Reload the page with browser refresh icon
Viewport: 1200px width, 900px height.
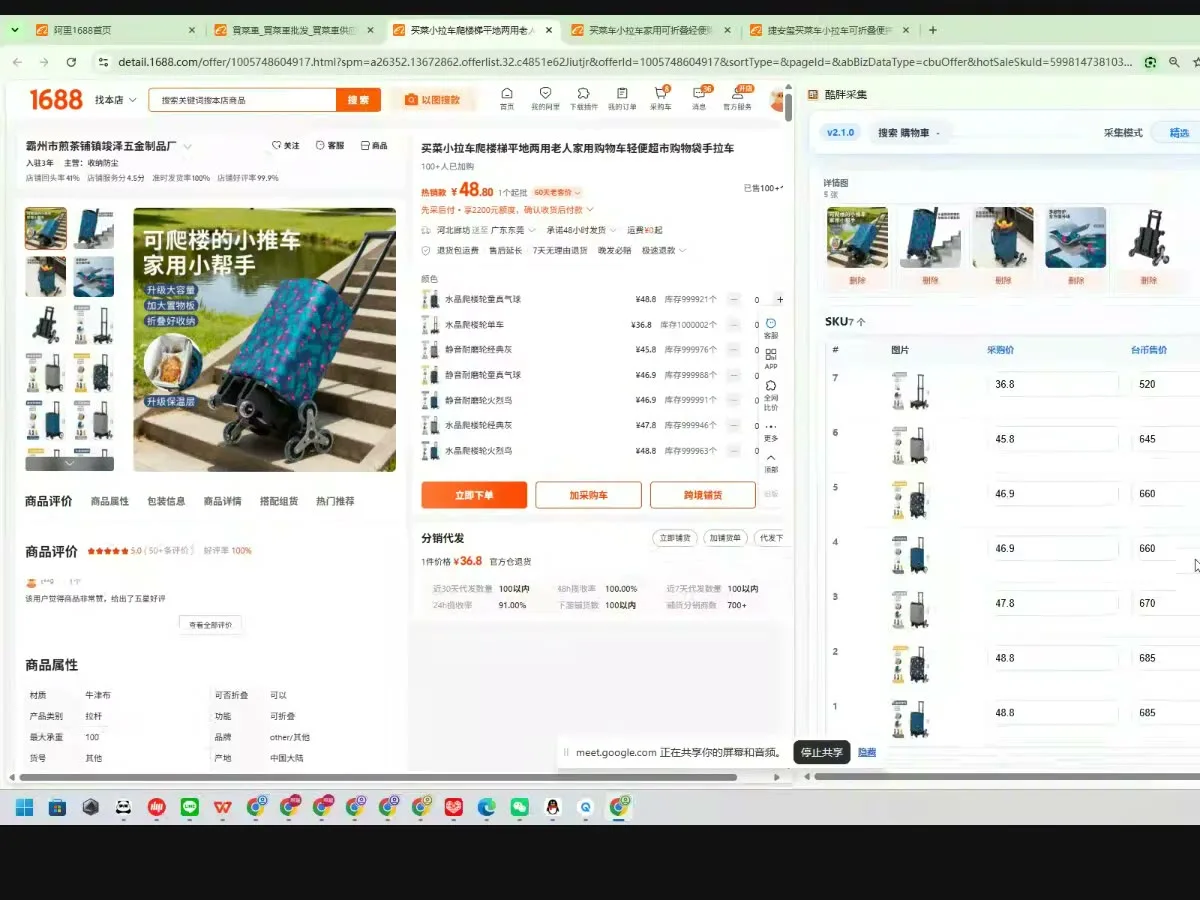pyautogui.click(x=71, y=62)
